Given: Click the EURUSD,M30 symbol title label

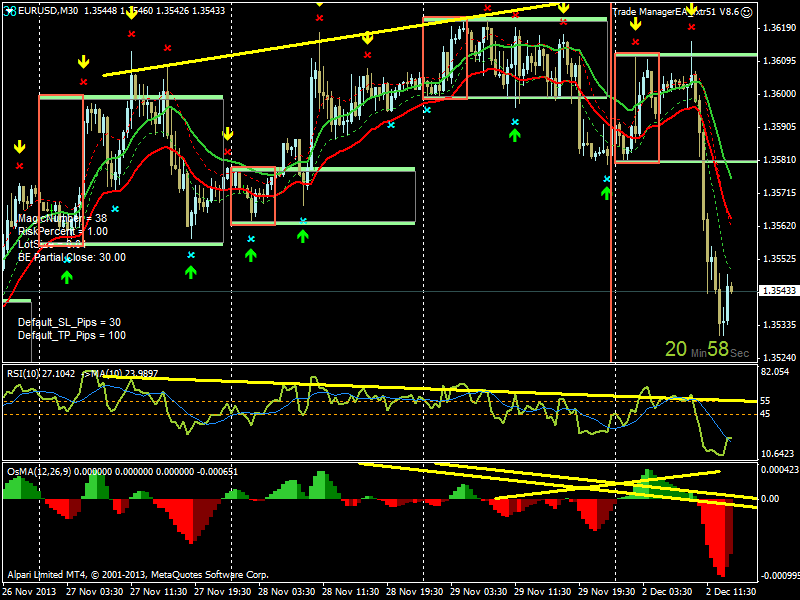Looking at the screenshot, I should (x=48, y=11).
